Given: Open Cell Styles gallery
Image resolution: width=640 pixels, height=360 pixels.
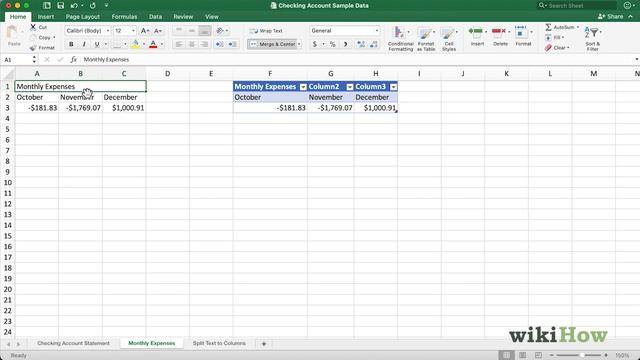Looking at the screenshot, I should [449, 38].
